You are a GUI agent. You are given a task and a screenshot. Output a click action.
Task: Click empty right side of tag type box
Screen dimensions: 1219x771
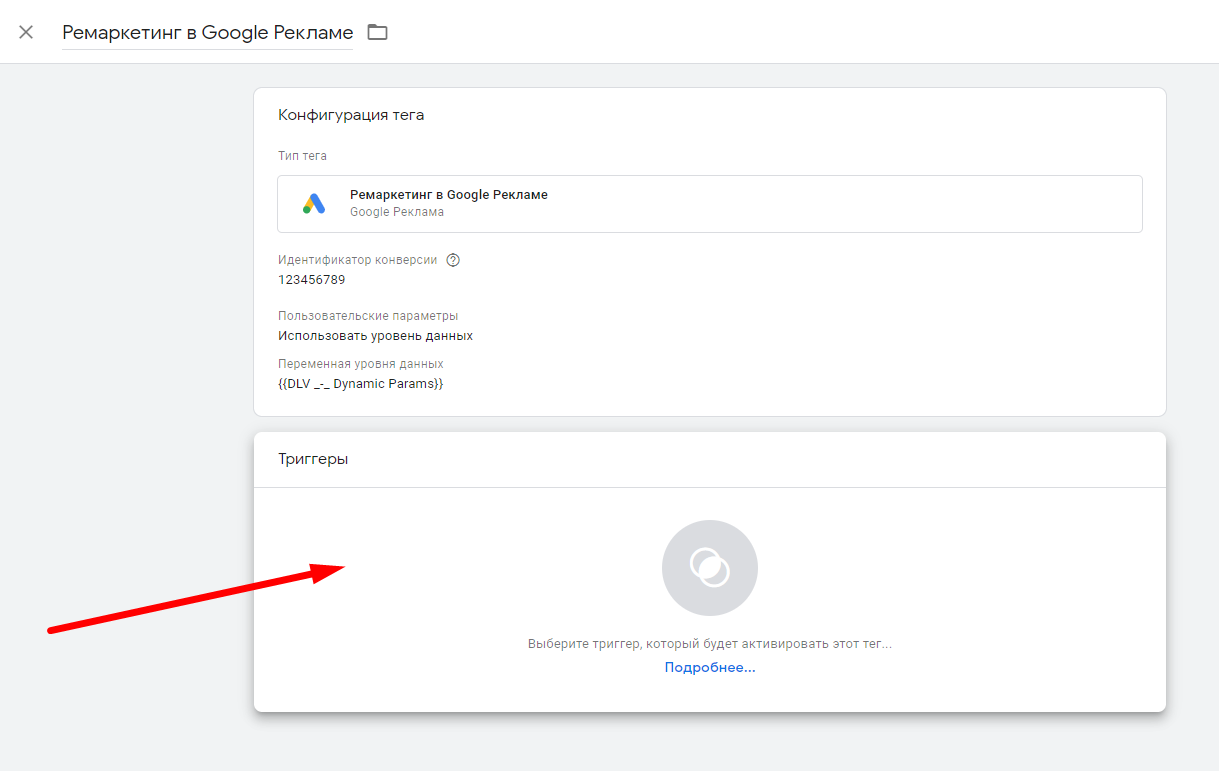pyautogui.click(x=900, y=204)
